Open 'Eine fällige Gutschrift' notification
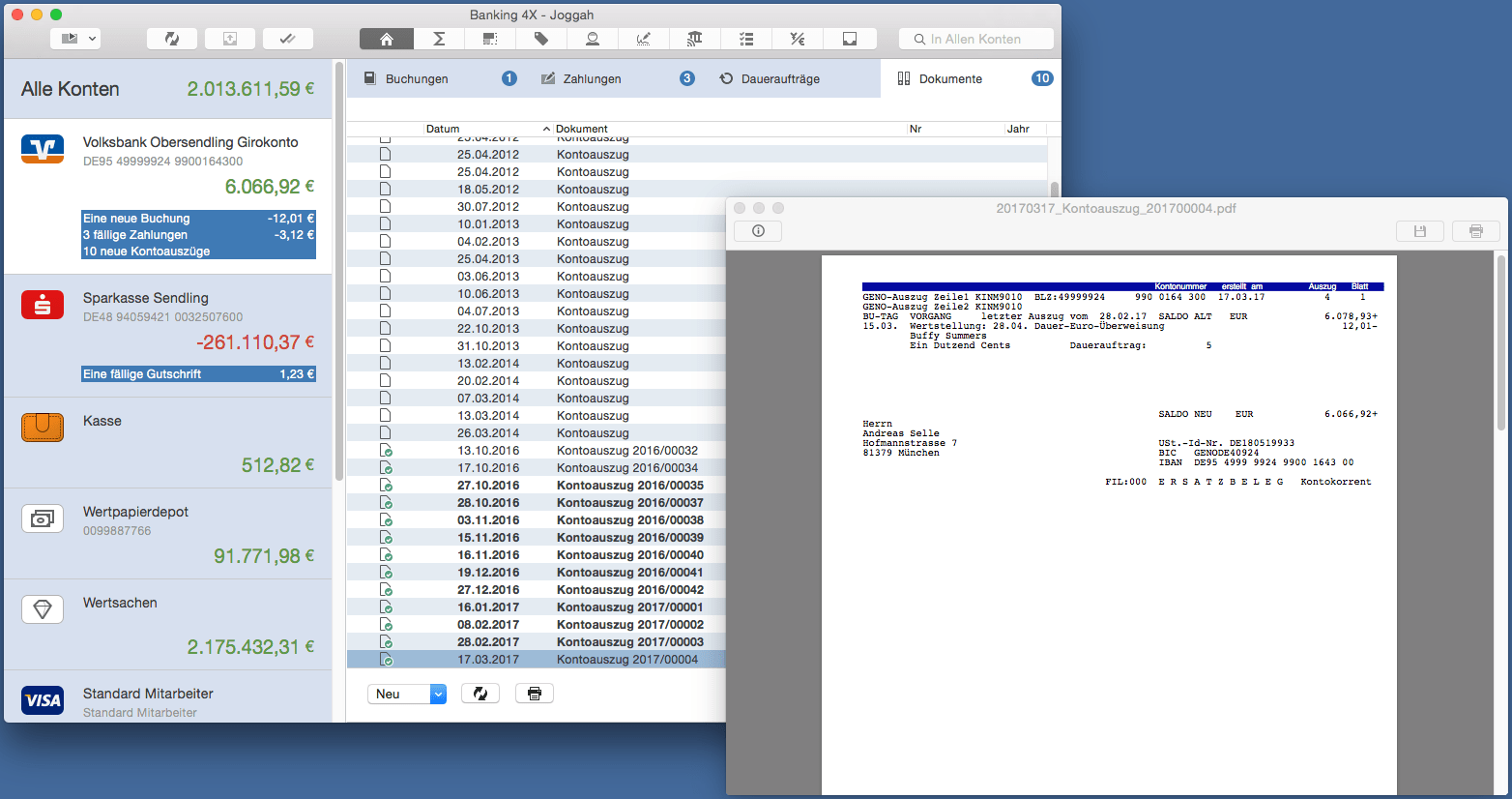The width and height of the screenshot is (1512, 799). tap(198, 374)
